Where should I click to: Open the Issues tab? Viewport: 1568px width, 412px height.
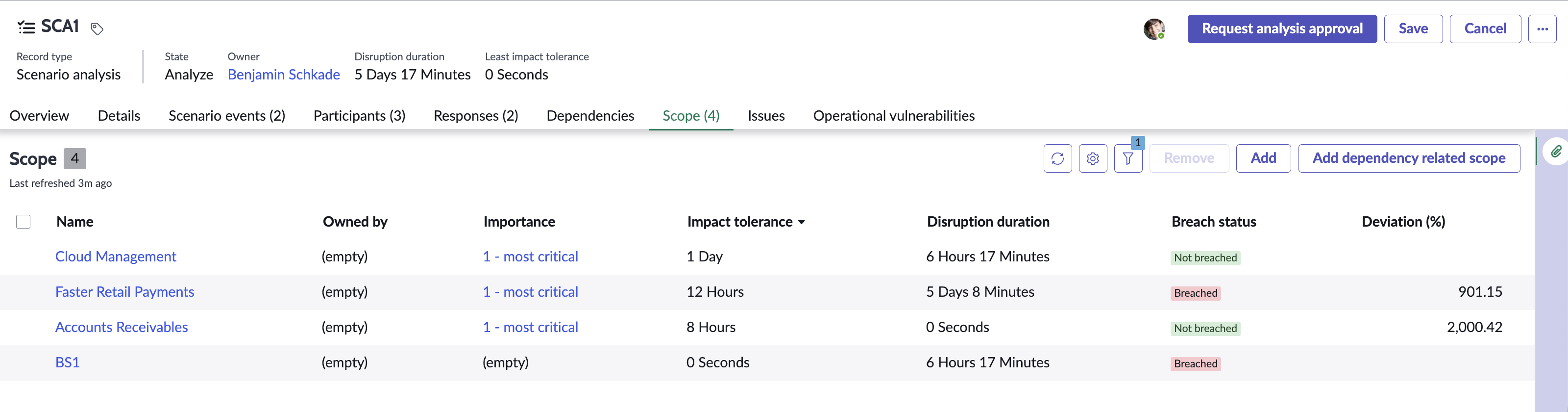click(x=766, y=116)
